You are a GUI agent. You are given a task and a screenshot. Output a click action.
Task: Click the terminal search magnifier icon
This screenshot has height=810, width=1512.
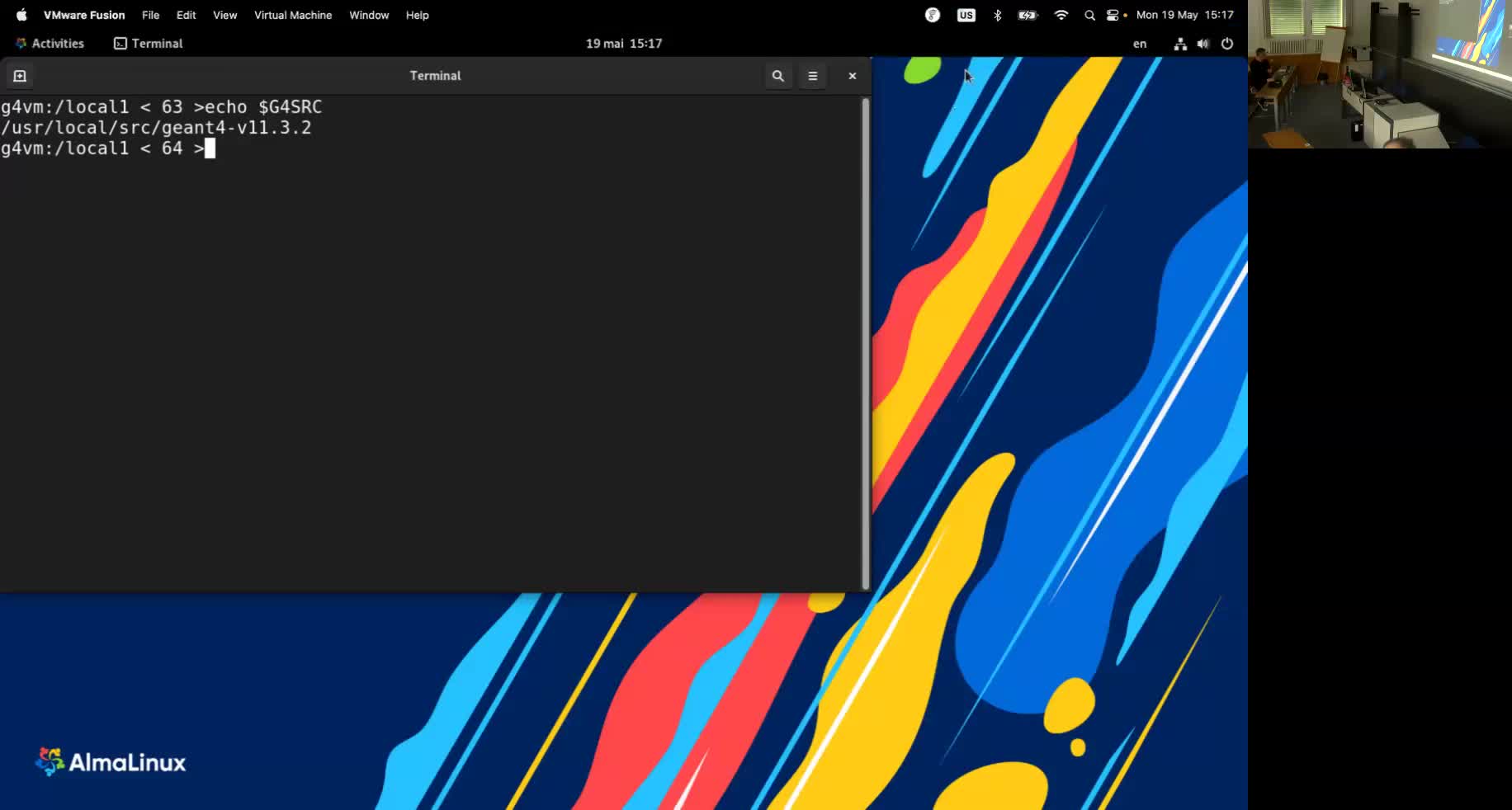[777, 76]
